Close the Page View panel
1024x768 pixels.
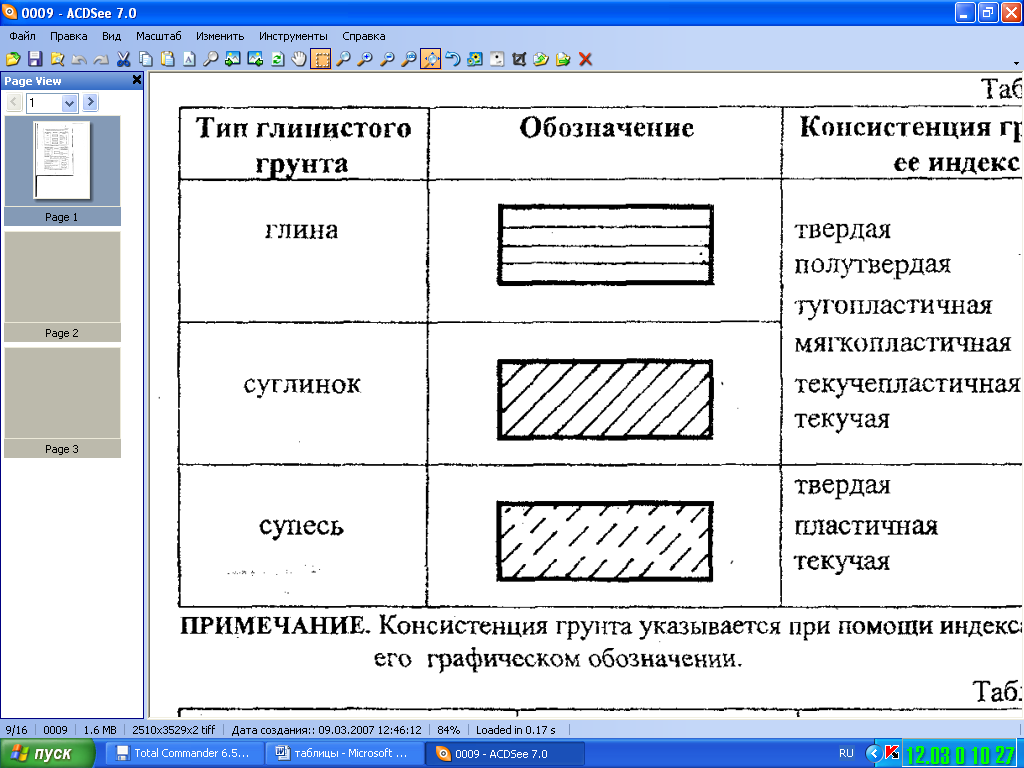point(136,80)
